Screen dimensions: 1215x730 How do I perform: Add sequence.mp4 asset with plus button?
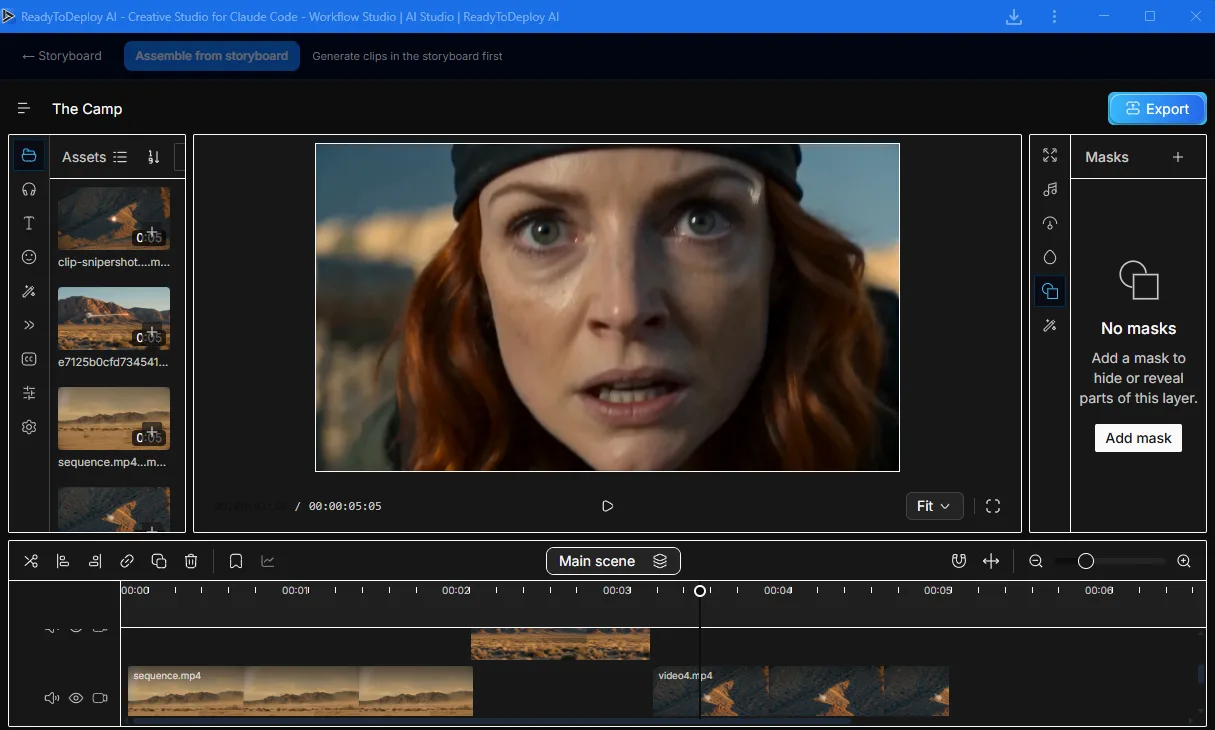152,432
